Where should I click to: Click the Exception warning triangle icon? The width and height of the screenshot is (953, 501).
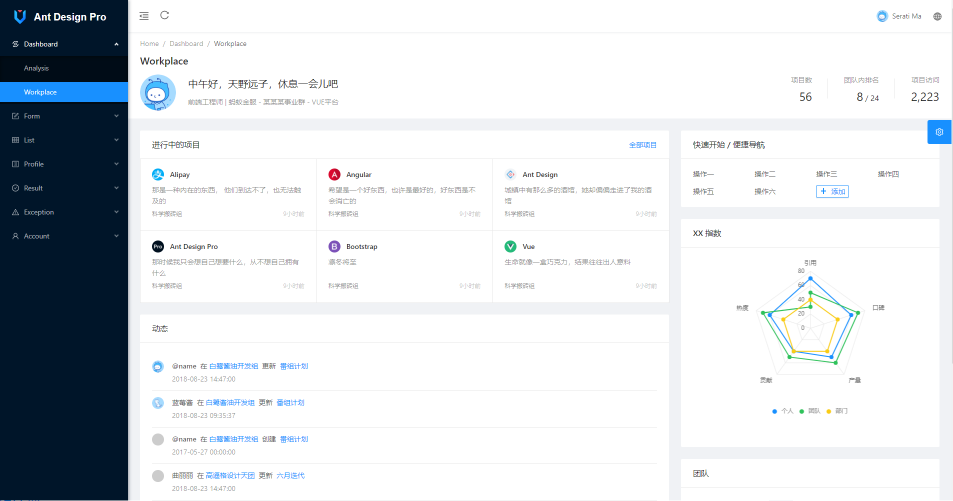pos(15,212)
